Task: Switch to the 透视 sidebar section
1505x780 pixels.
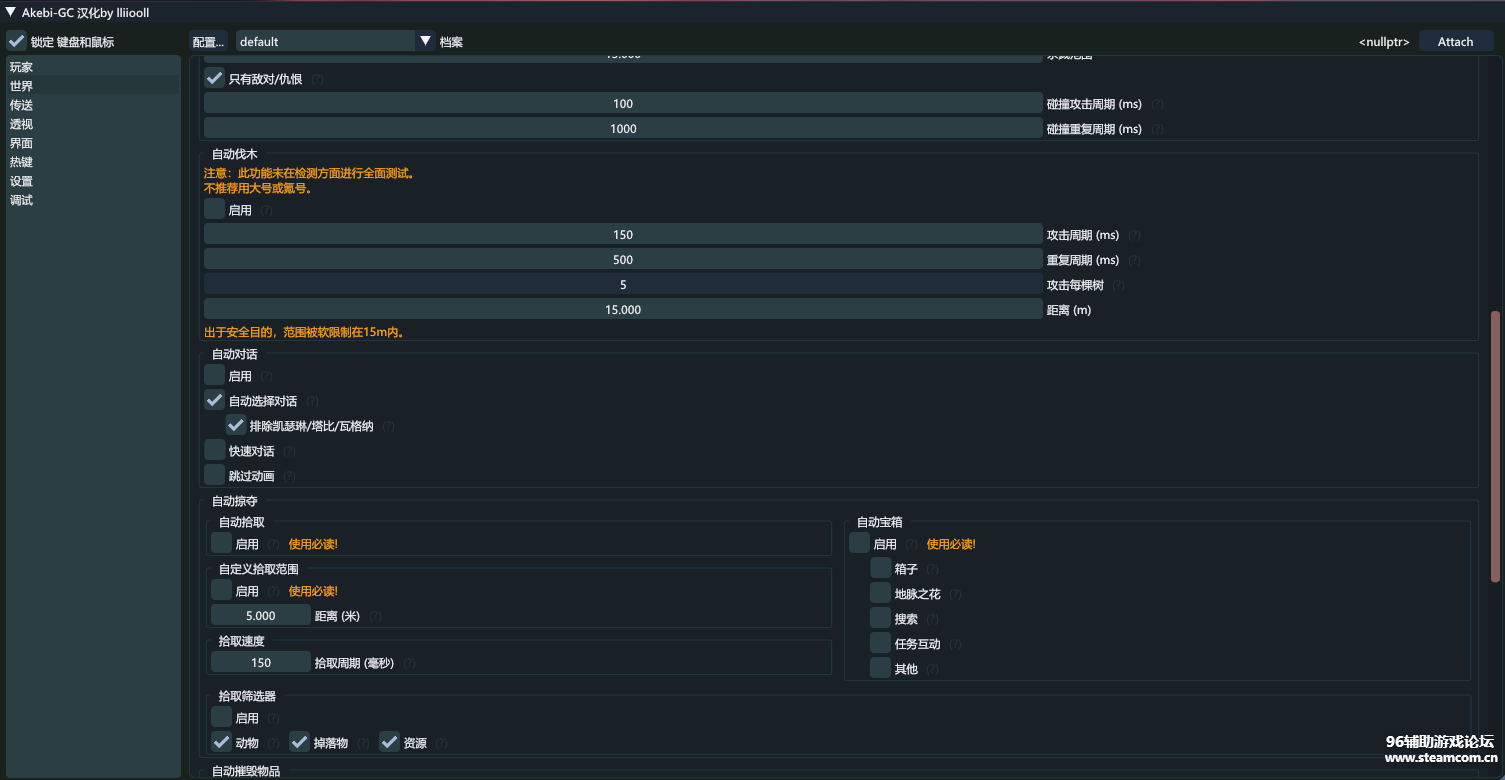Action: (x=22, y=124)
